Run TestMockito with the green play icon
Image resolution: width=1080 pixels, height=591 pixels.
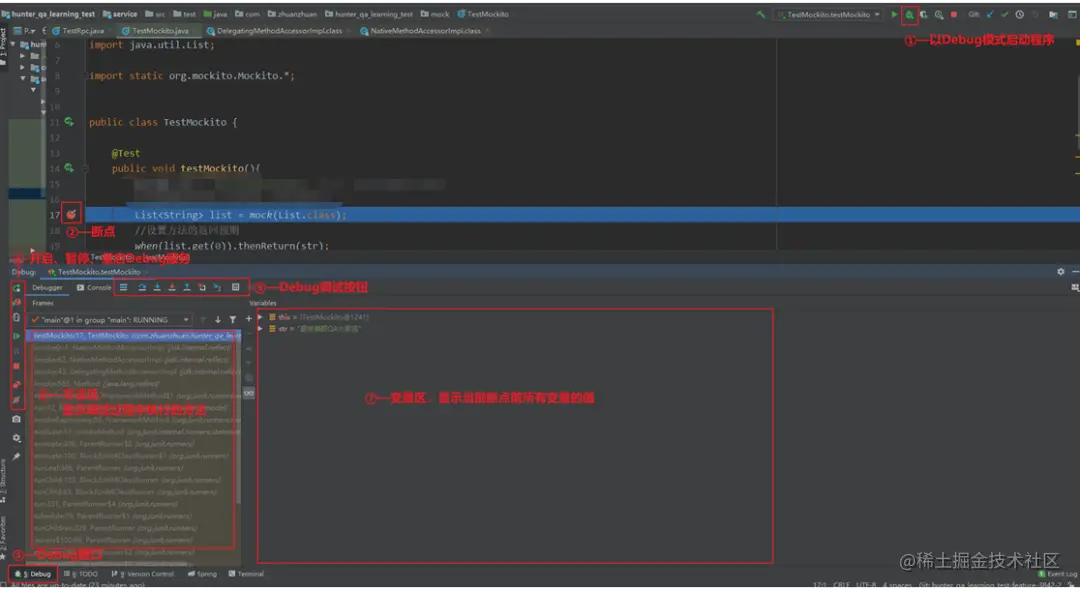[894, 14]
